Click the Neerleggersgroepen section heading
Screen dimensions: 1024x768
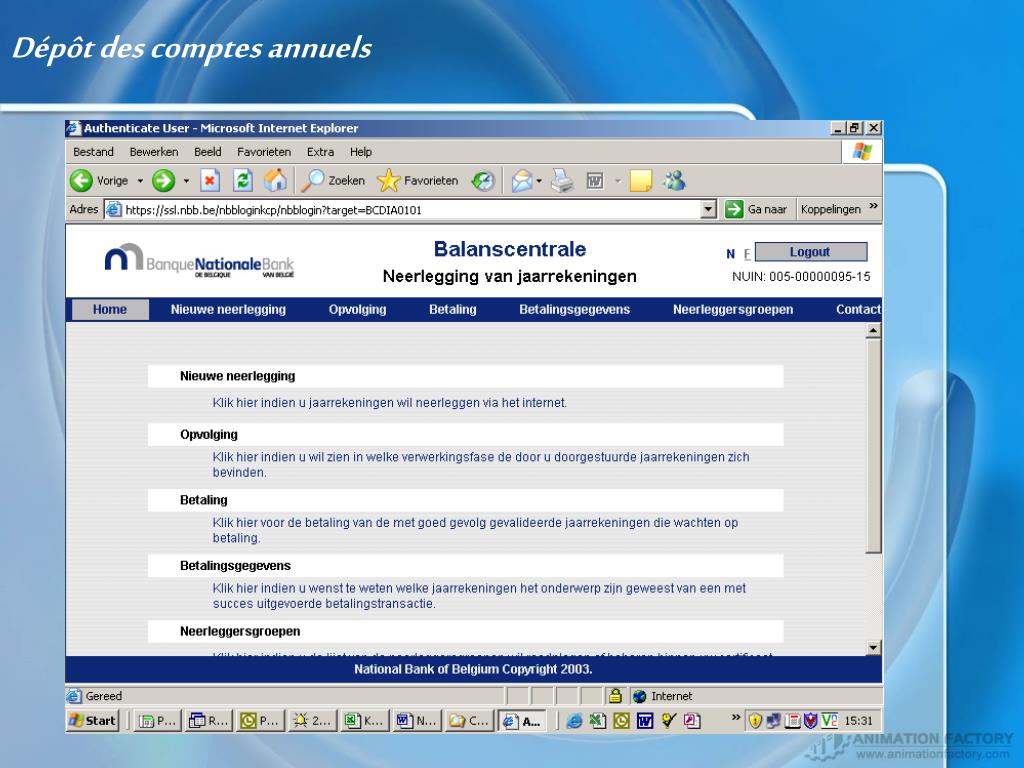(240, 632)
